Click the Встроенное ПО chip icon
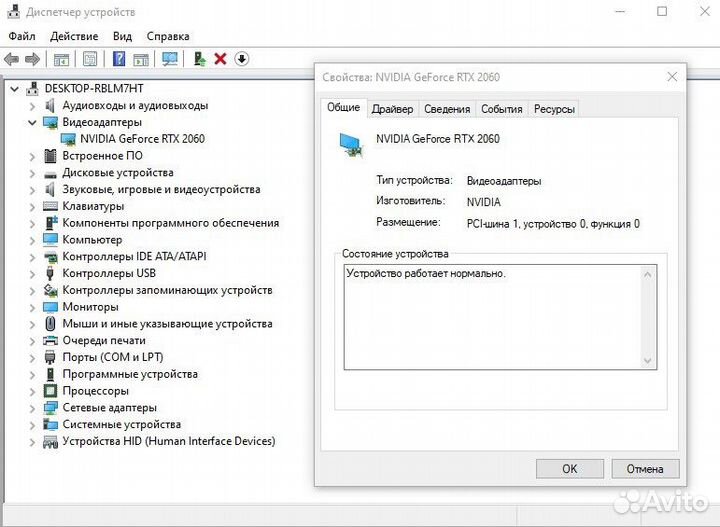Image resolution: width=720 pixels, height=527 pixels. coord(50,156)
